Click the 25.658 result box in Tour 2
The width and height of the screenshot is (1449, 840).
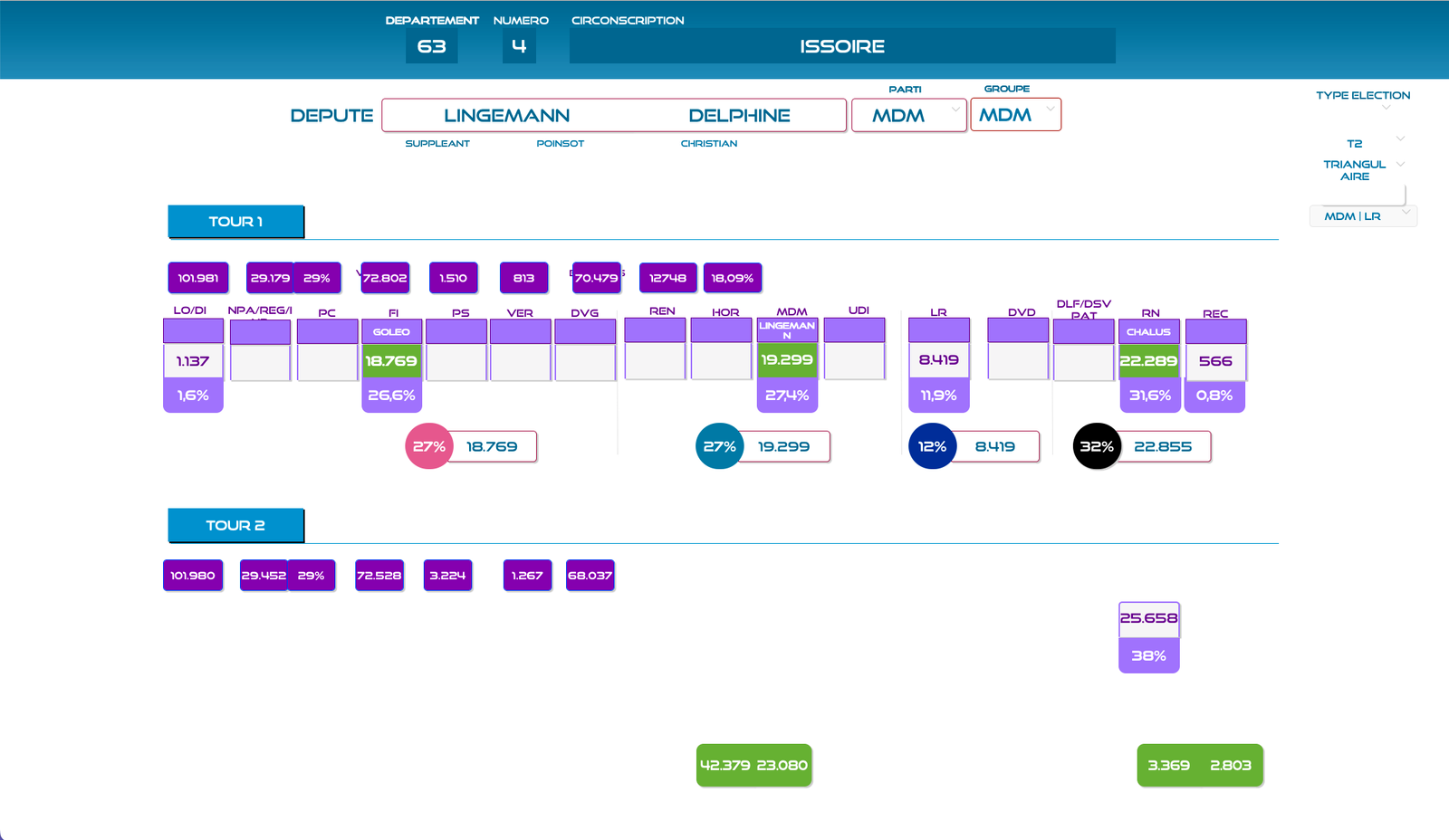[x=1148, y=618]
